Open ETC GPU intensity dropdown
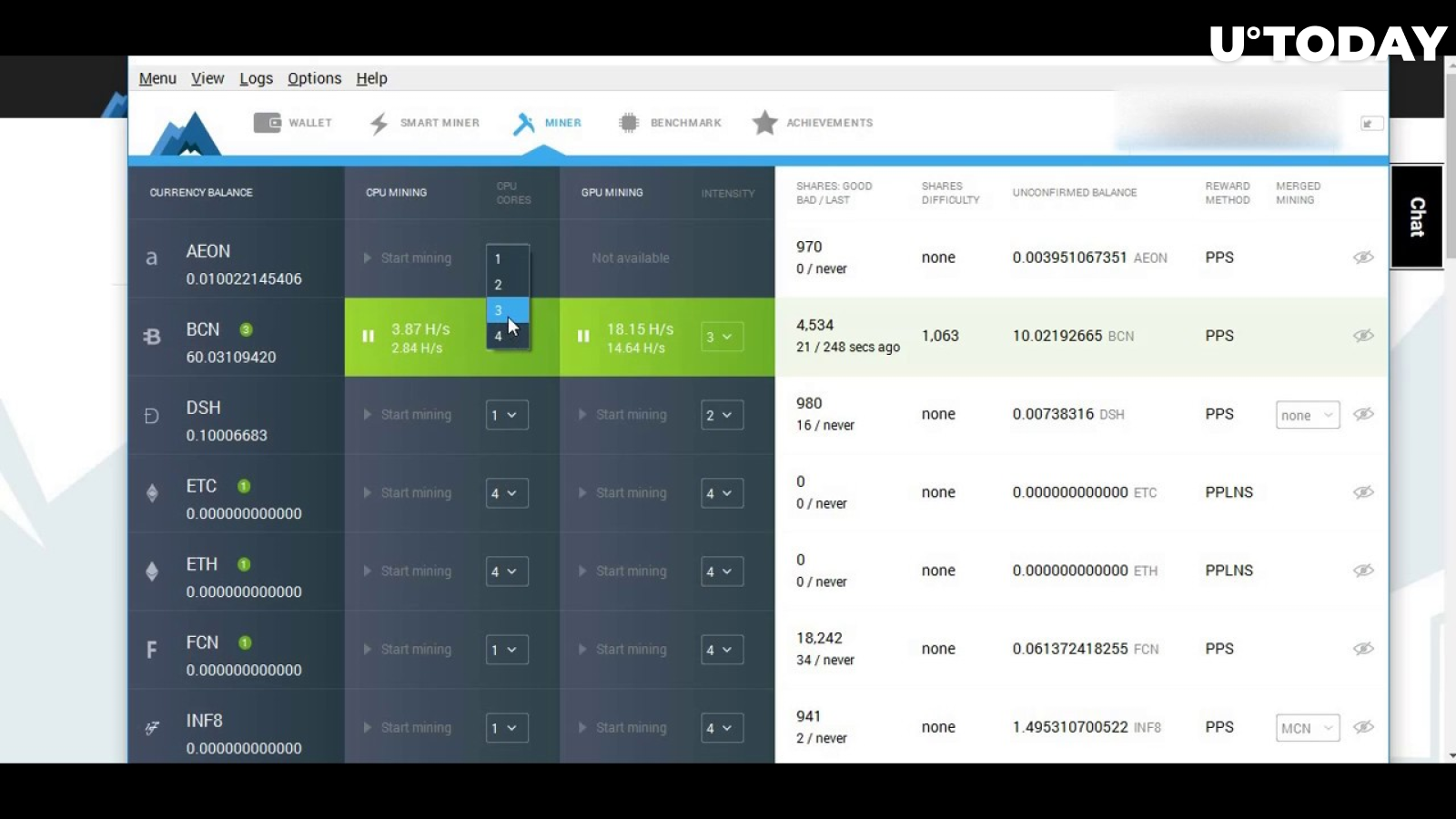Viewport: 1456px width, 819px height. coord(722,493)
